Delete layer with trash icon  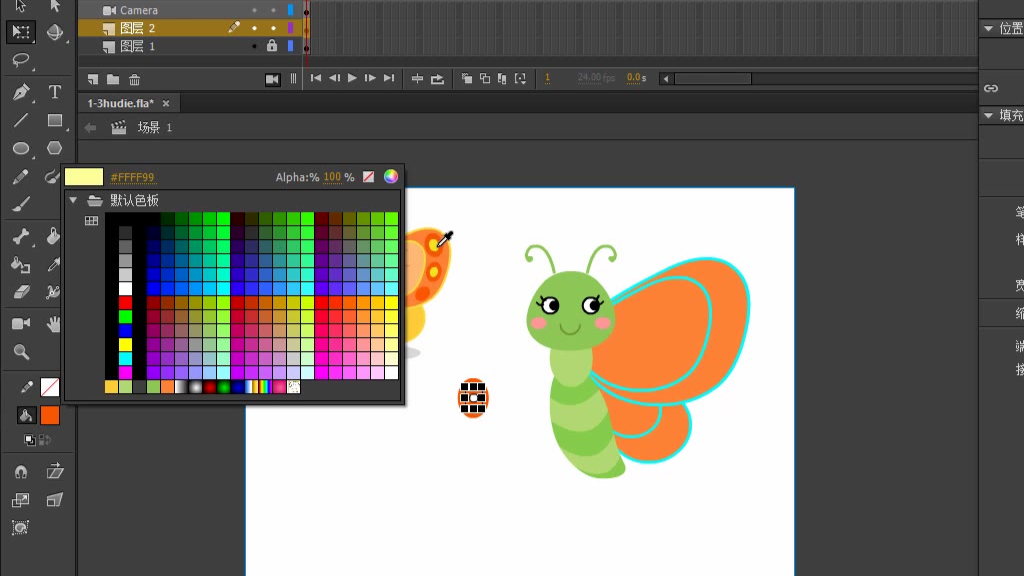(135, 79)
